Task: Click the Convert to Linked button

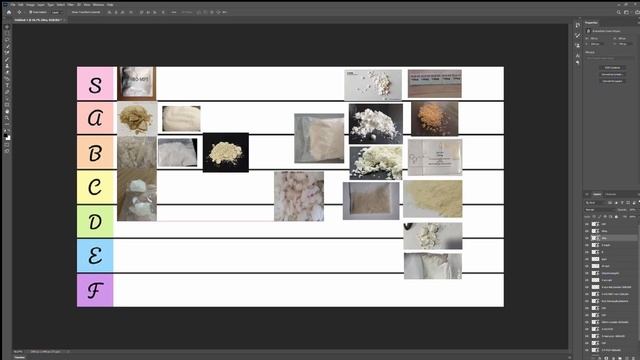Action: click(612, 74)
